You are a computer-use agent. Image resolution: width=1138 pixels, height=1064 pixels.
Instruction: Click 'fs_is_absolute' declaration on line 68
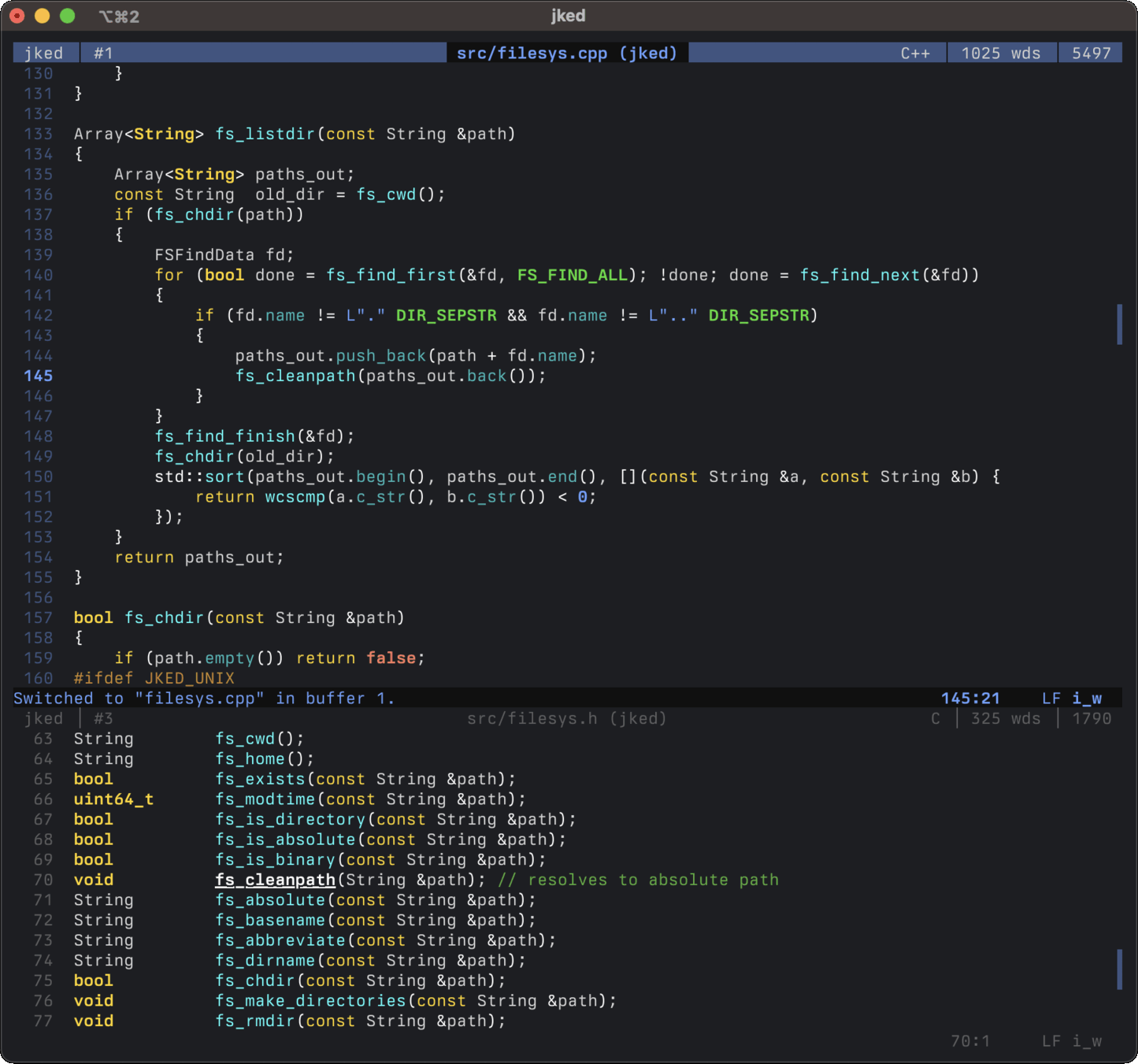point(286,840)
